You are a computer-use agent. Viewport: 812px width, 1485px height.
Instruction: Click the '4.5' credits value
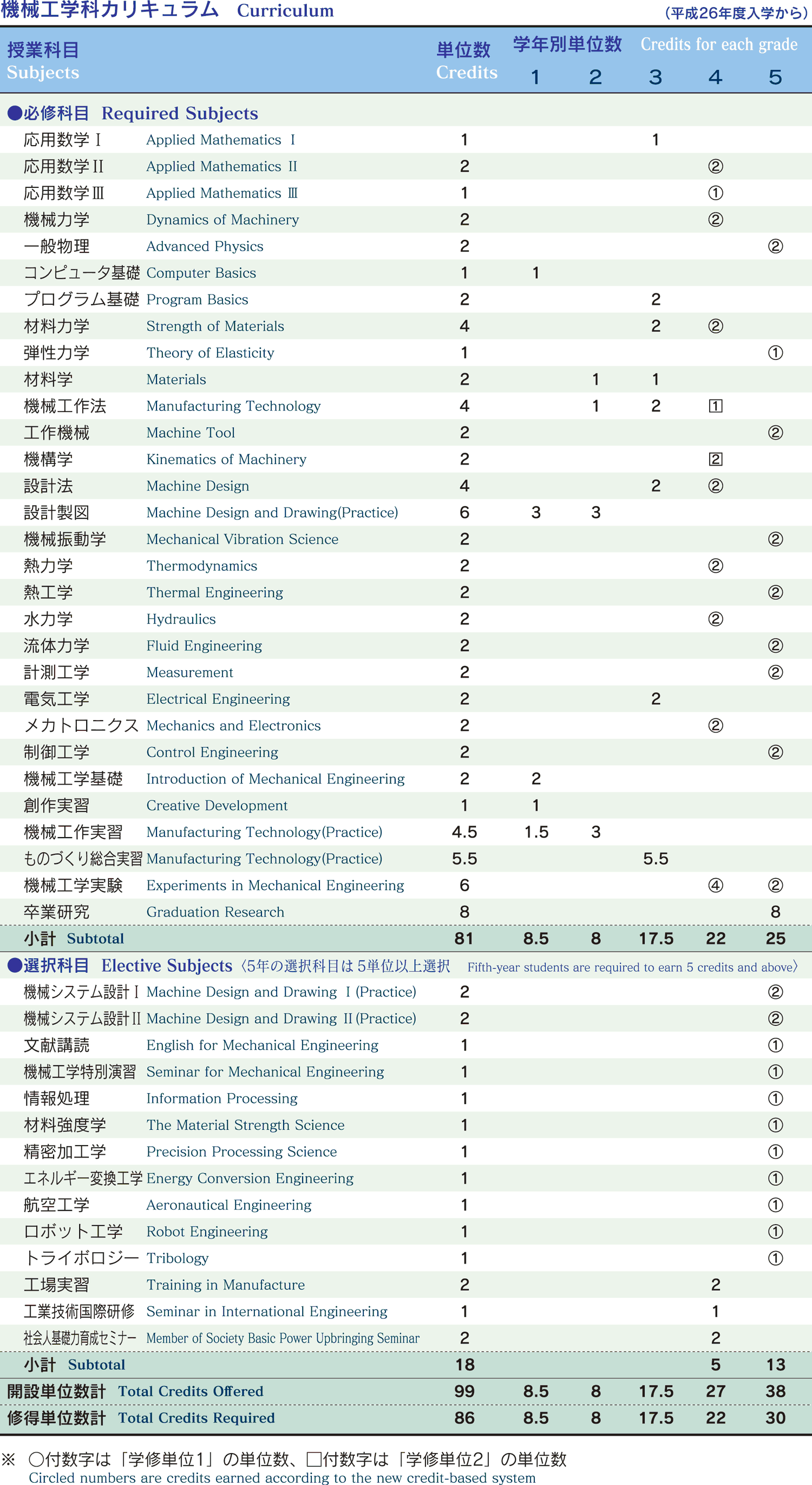click(x=464, y=832)
